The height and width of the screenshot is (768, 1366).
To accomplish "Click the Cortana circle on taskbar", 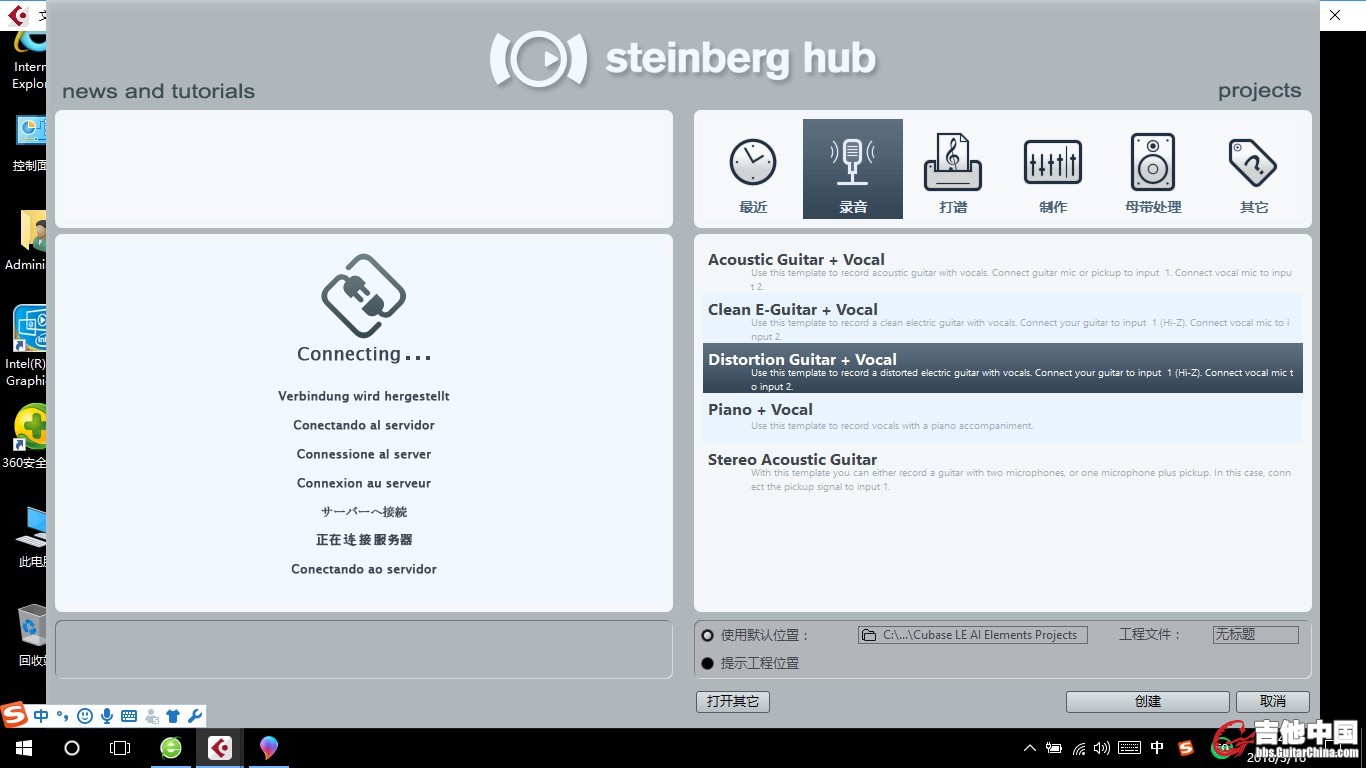I will [72, 748].
